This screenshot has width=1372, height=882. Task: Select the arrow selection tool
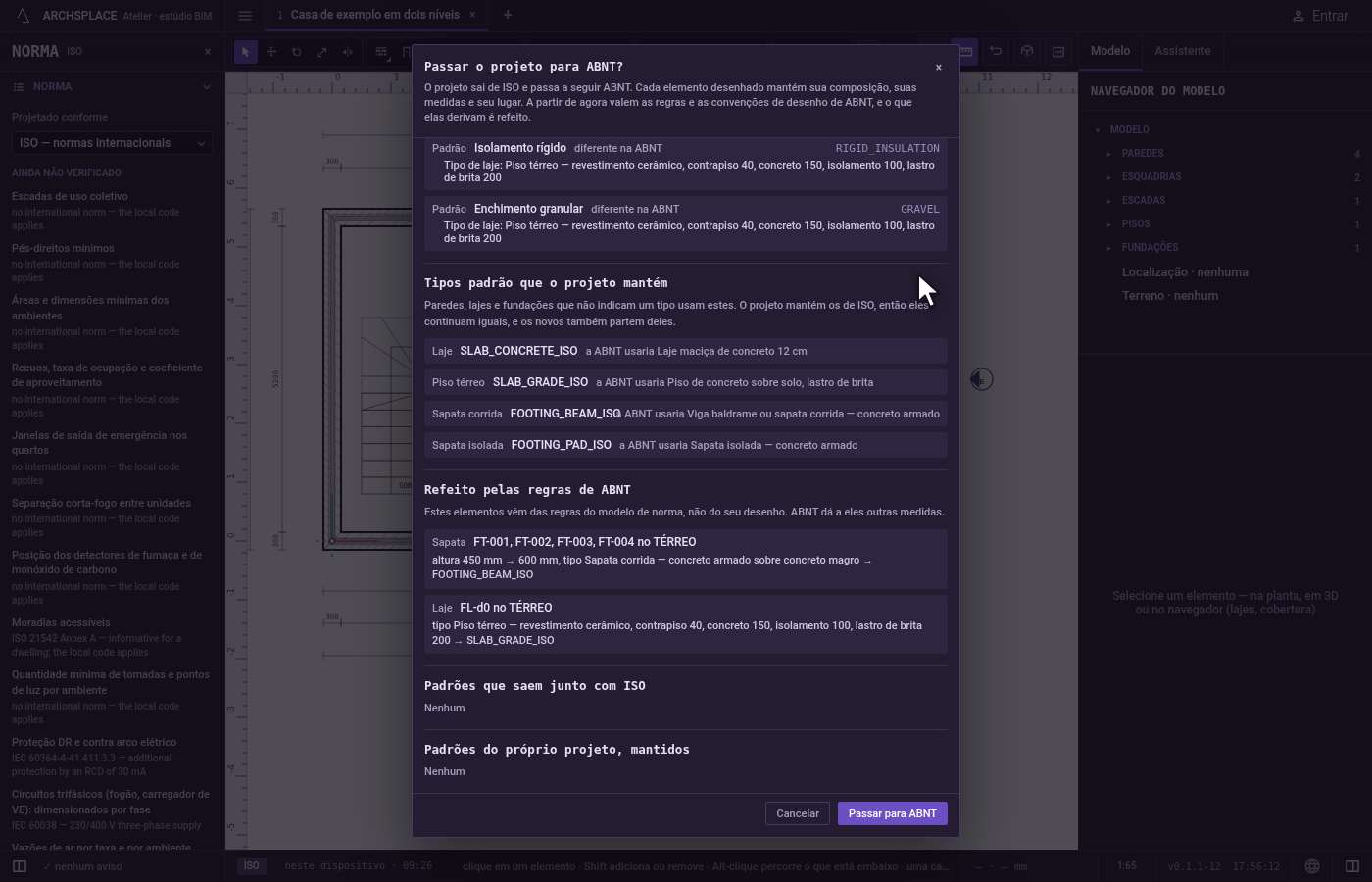pyautogui.click(x=246, y=52)
